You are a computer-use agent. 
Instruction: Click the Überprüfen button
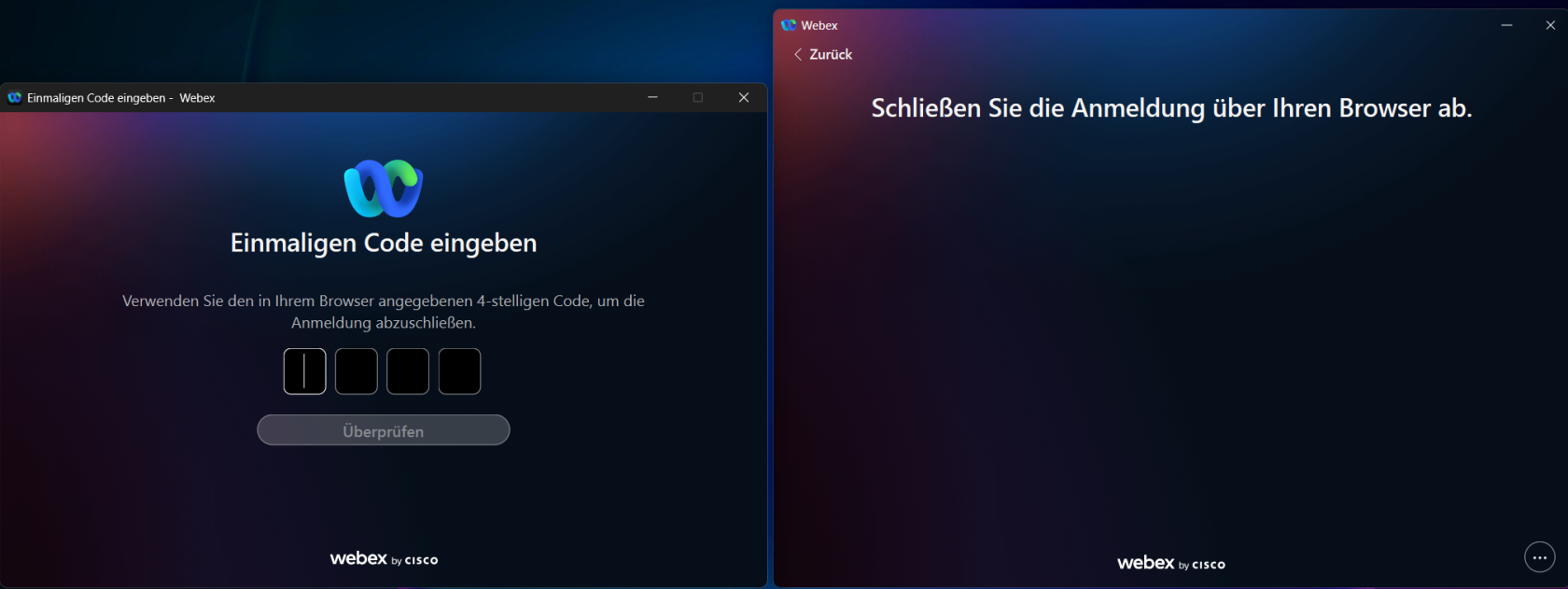point(384,430)
